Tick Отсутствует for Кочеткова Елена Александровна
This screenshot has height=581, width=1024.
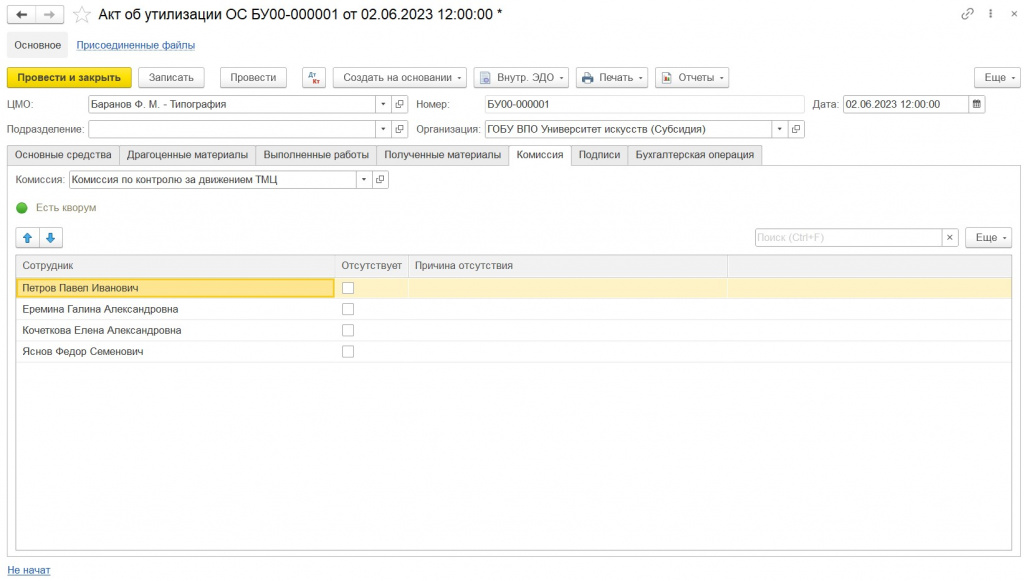click(348, 330)
